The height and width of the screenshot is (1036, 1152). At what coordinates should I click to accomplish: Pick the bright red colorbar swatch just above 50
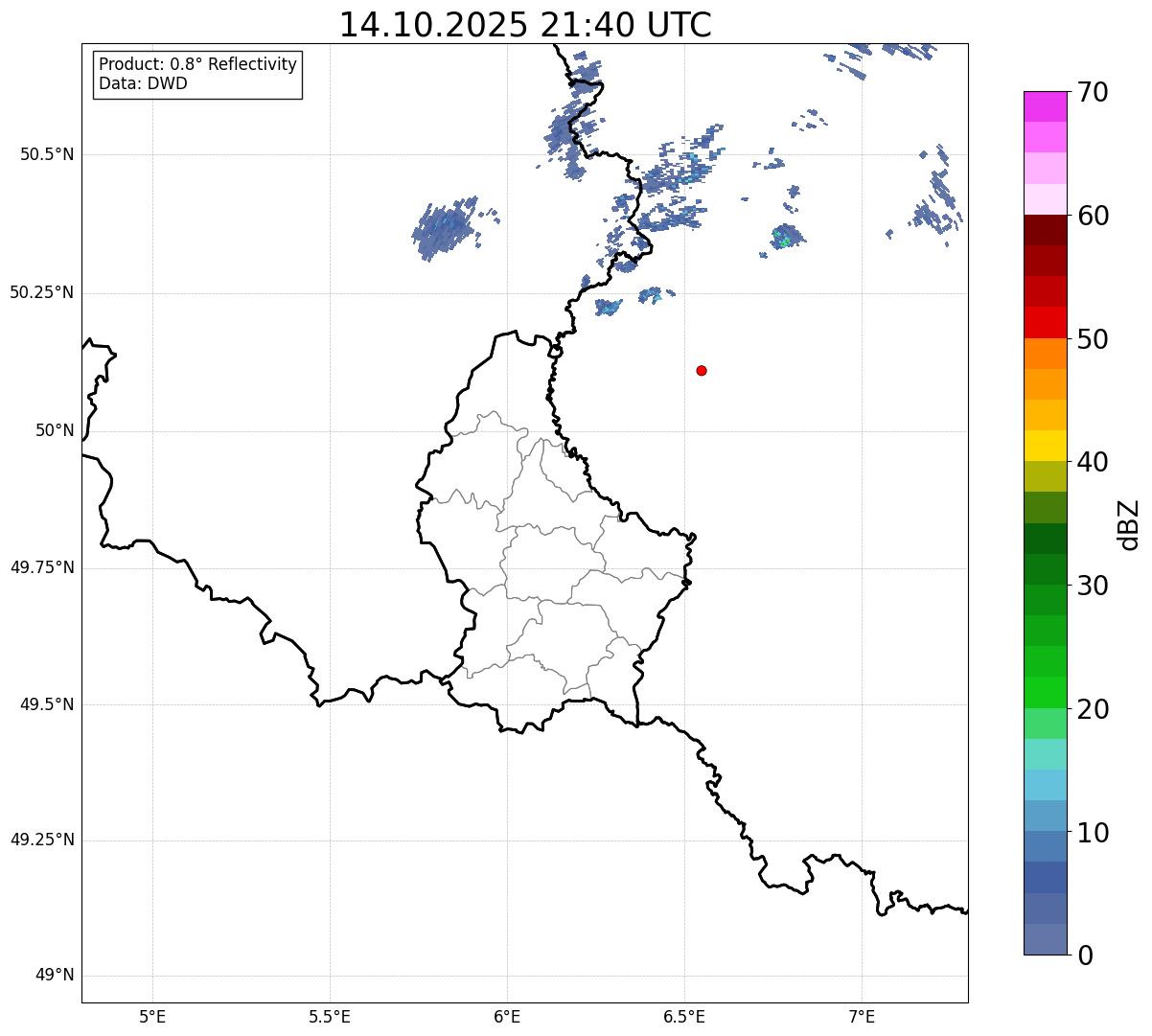(1045, 323)
